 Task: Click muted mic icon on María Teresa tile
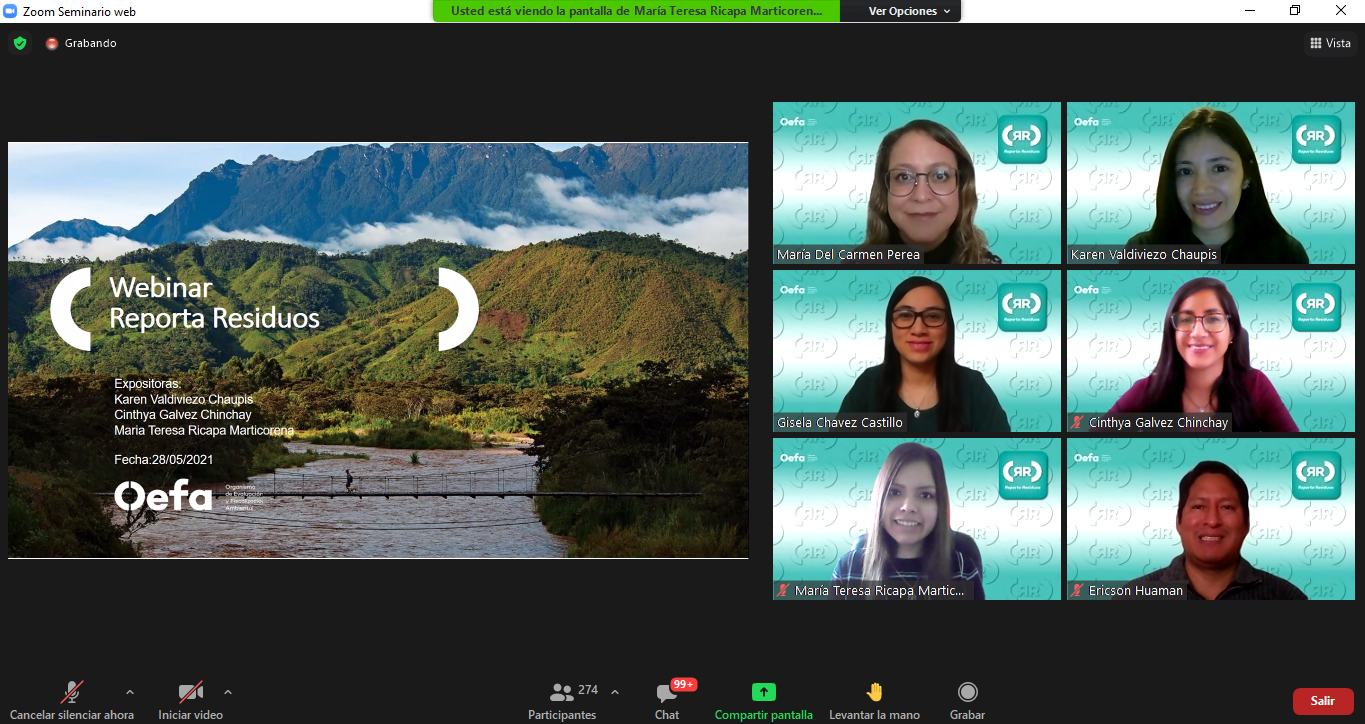coord(784,591)
